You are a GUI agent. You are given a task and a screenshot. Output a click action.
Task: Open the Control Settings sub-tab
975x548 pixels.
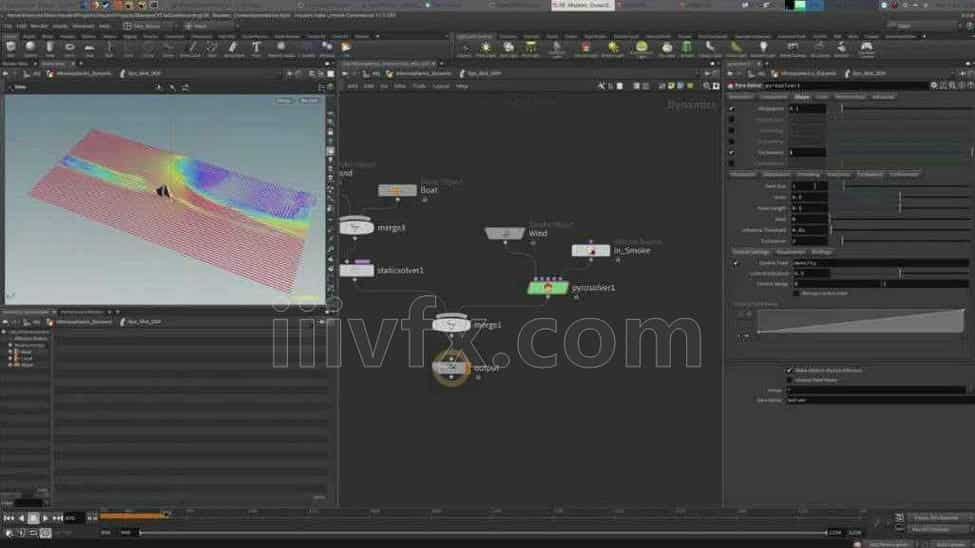[x=751, y=252]
